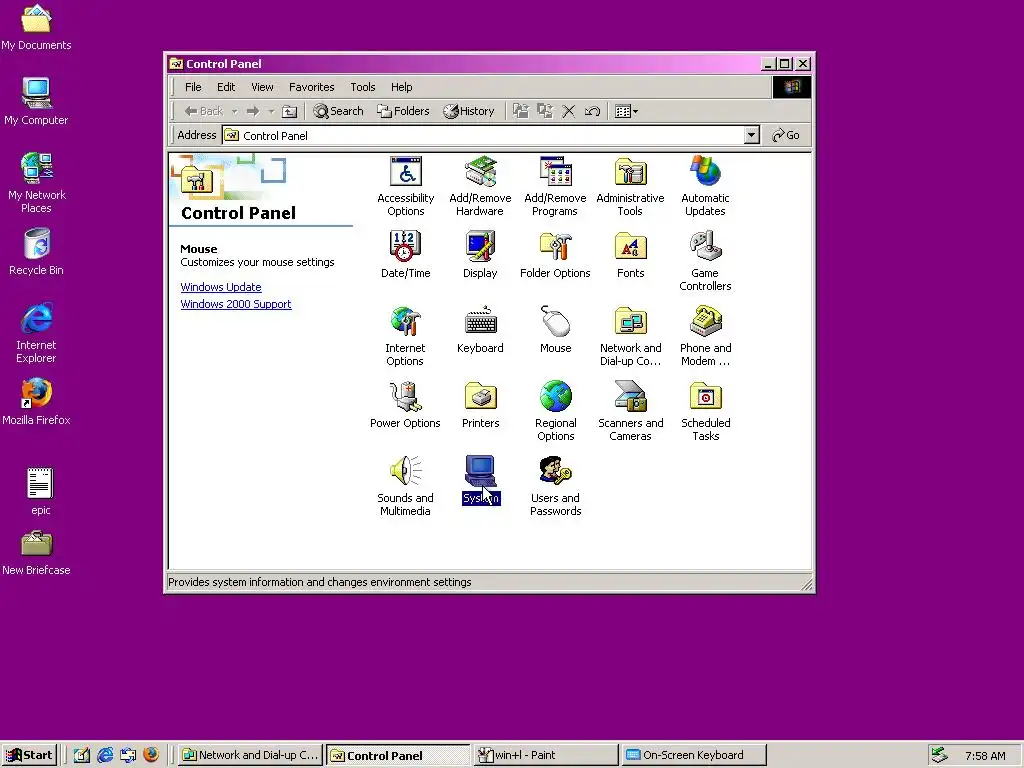The height and width of the screenshot is (768, 1024).
Task: Click Show Desktop quick launch icon
Action: 81,755
